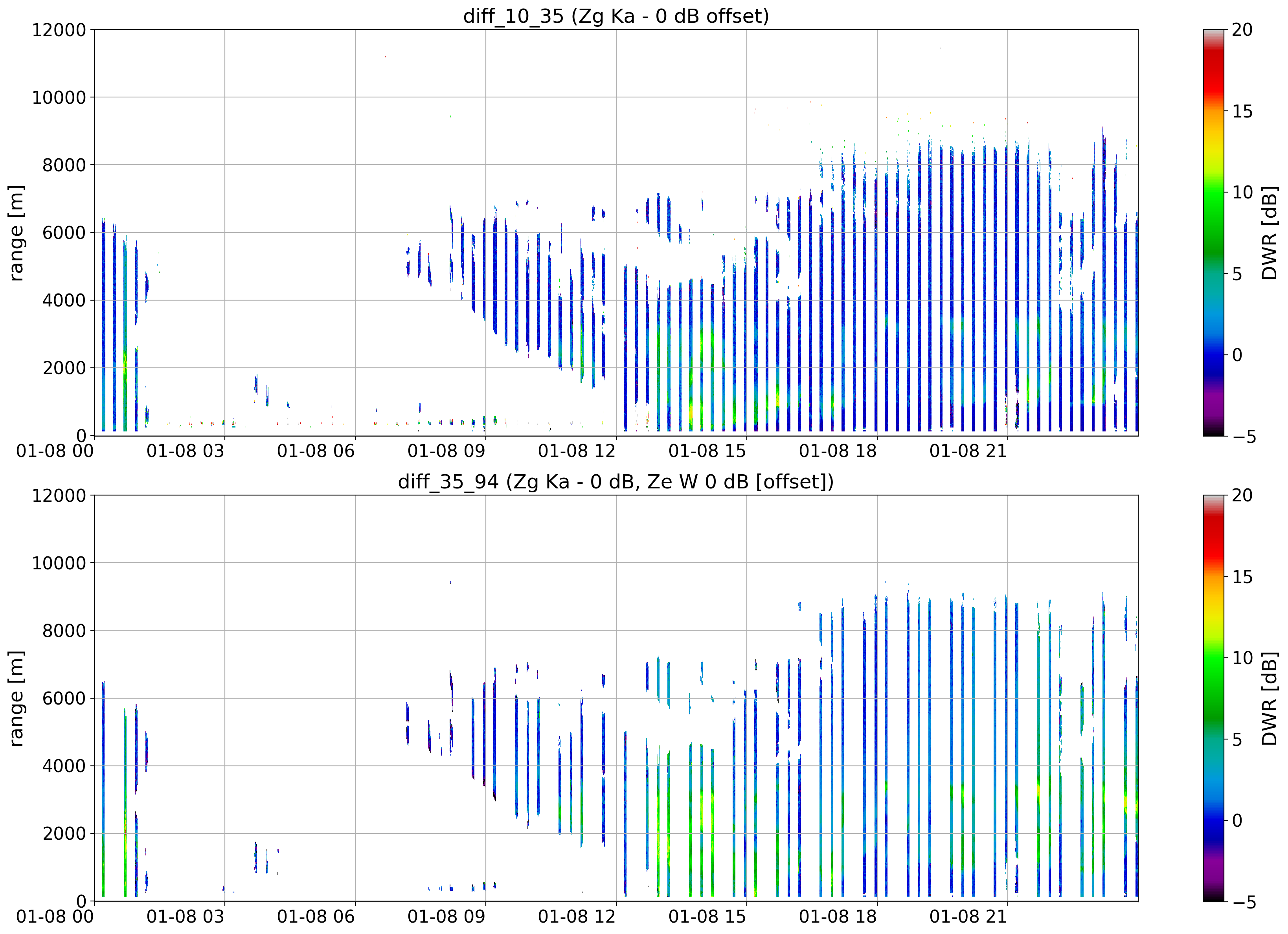
Task: Click the '4000' y-tick of the diff_35_94 plot
Action: click(64, 766)
